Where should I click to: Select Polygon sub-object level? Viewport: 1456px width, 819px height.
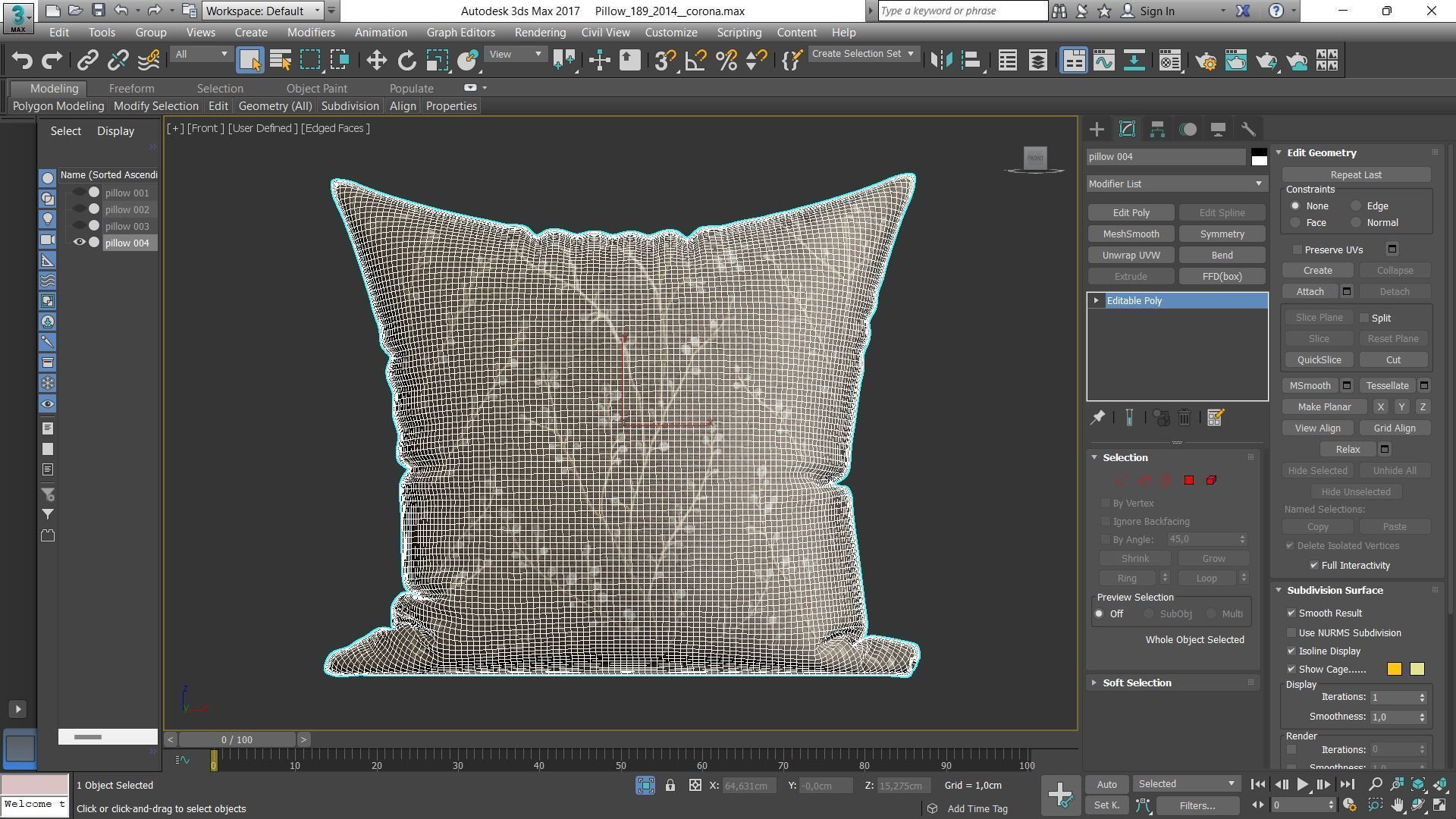tap(1189, 480)
